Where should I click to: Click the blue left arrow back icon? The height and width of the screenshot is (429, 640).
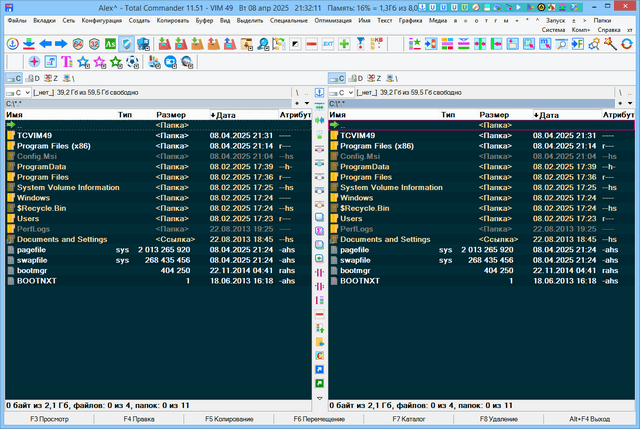pos(45,44)
